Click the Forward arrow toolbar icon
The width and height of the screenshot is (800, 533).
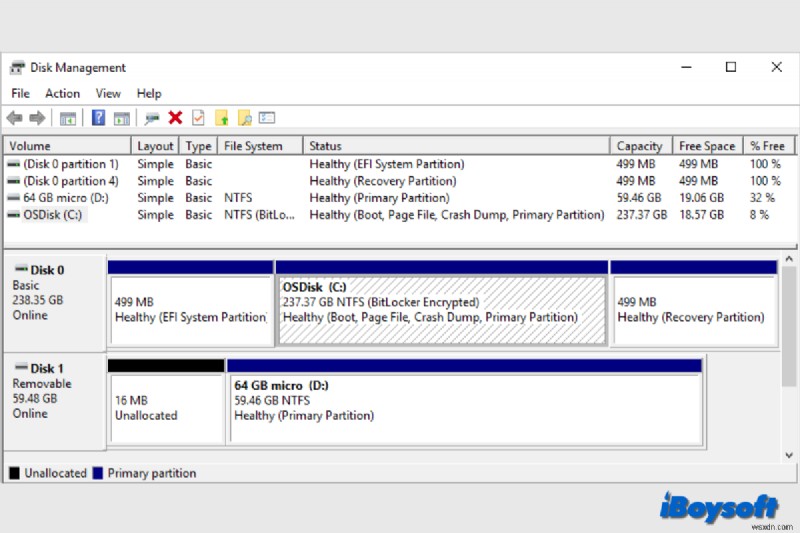pyautogui.click(x=37, y=118)
